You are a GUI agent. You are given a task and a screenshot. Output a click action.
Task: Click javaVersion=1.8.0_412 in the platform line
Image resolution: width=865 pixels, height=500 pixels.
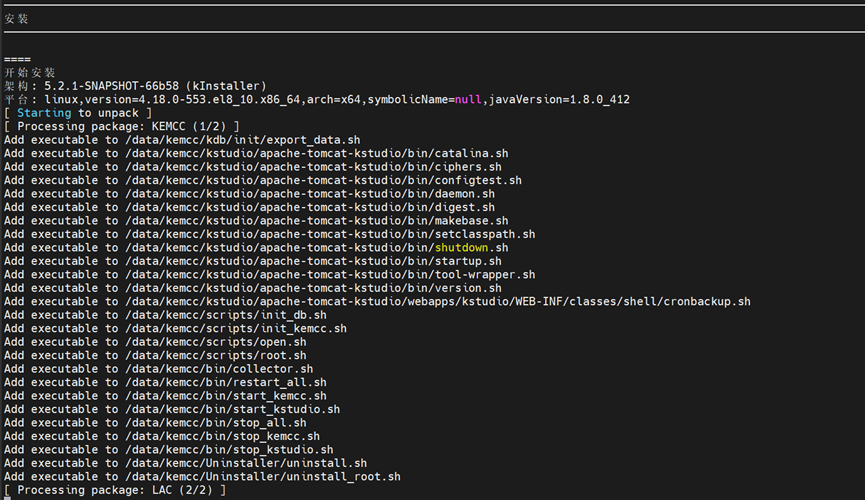559,99
